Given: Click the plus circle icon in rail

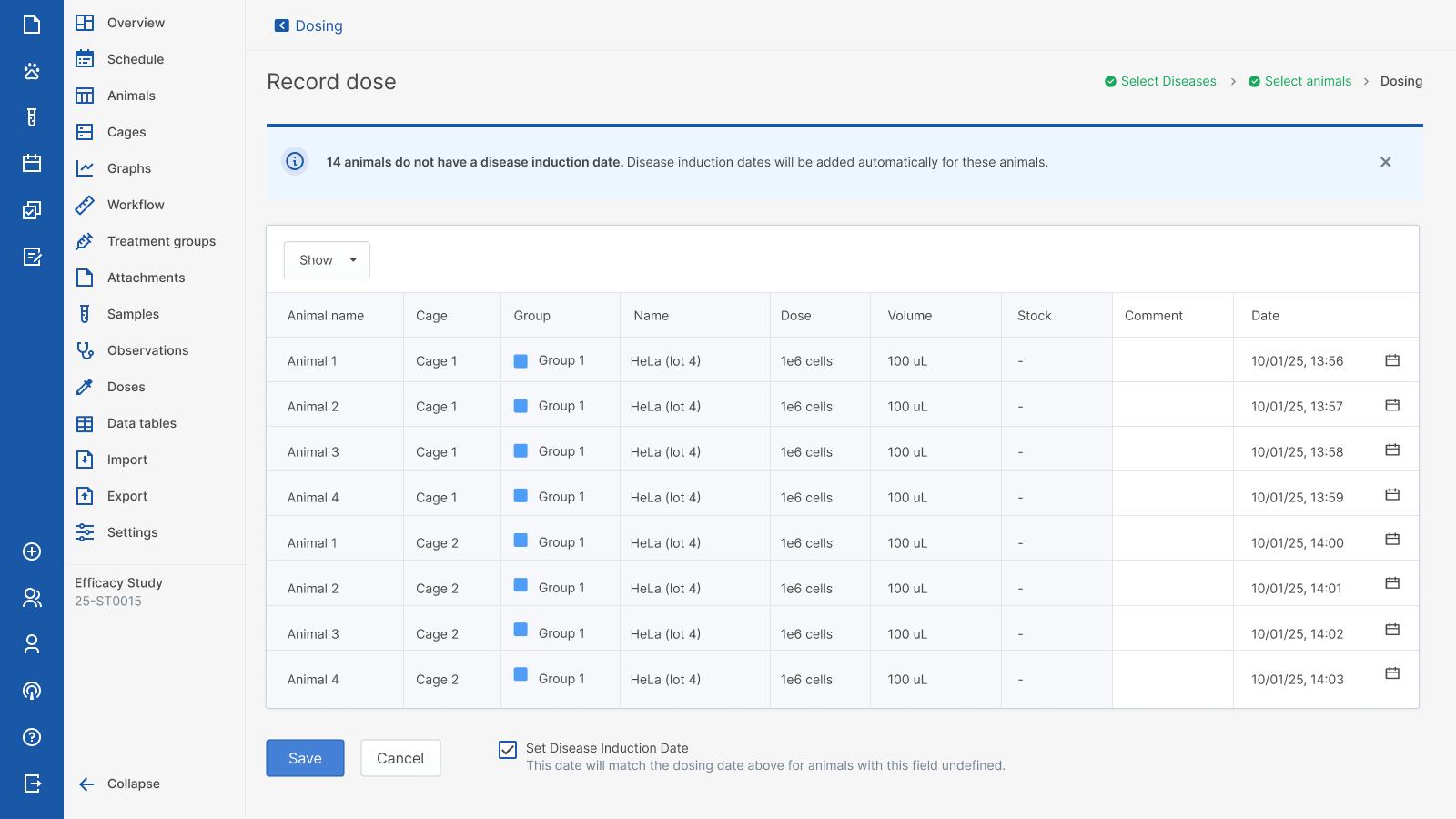Looking at the screenshot, I should click(x=32, y=551).
